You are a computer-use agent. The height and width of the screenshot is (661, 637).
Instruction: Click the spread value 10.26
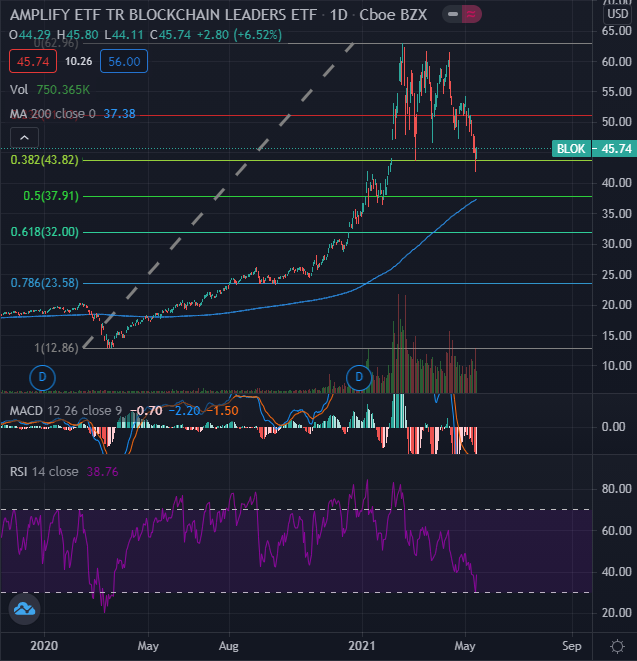point(78,62)
